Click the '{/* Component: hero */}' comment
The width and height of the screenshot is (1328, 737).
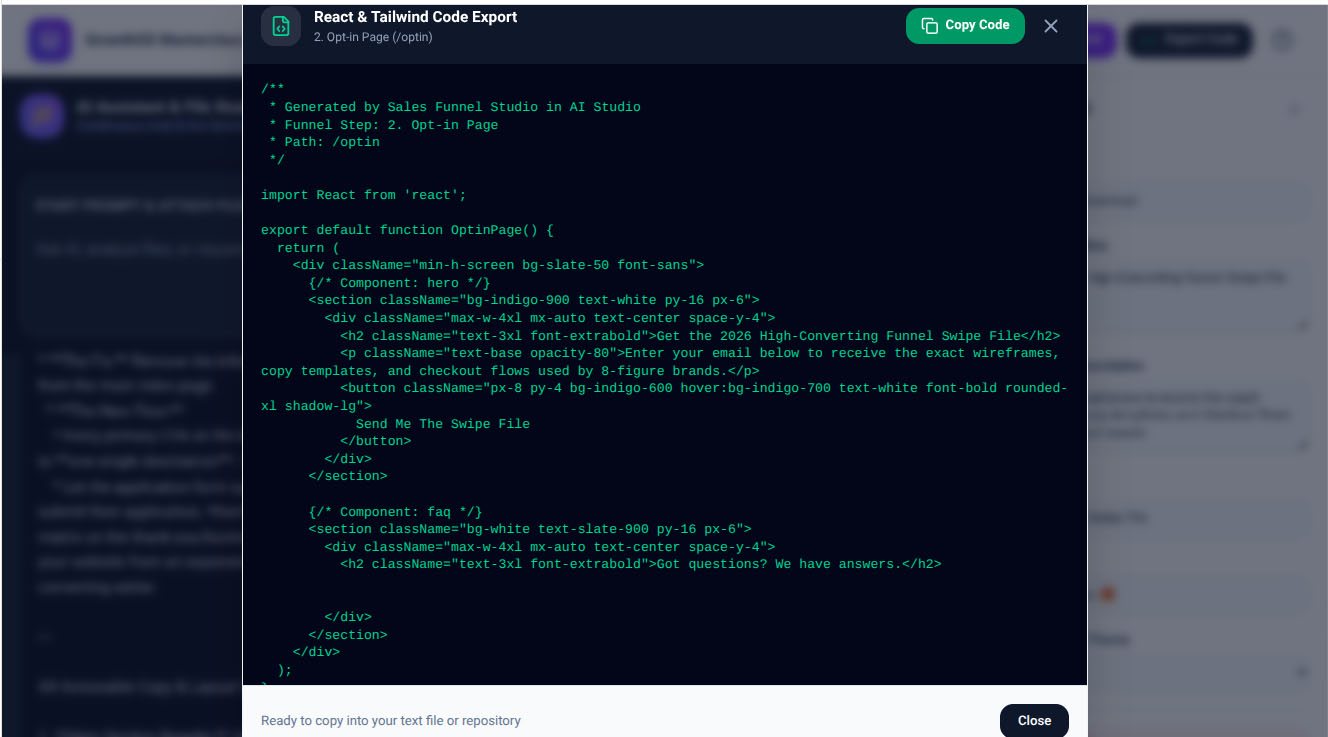point(399,283)
